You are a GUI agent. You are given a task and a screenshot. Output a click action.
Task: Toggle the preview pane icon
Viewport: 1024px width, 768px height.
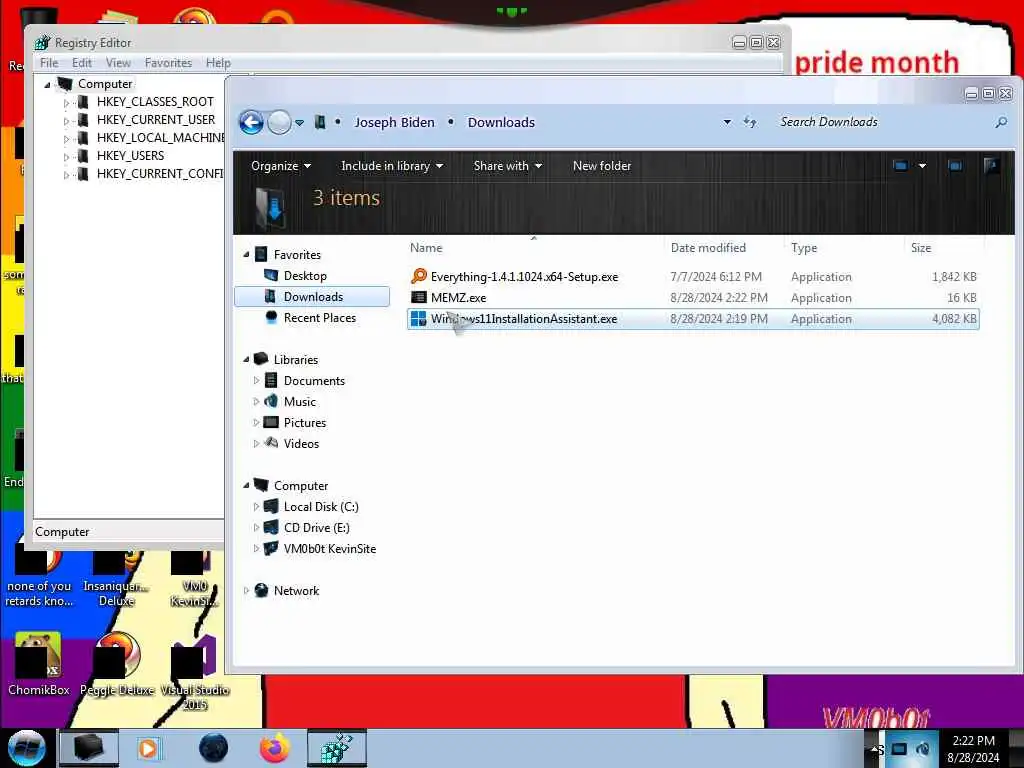pyautogui.click(x=955, y=166)
